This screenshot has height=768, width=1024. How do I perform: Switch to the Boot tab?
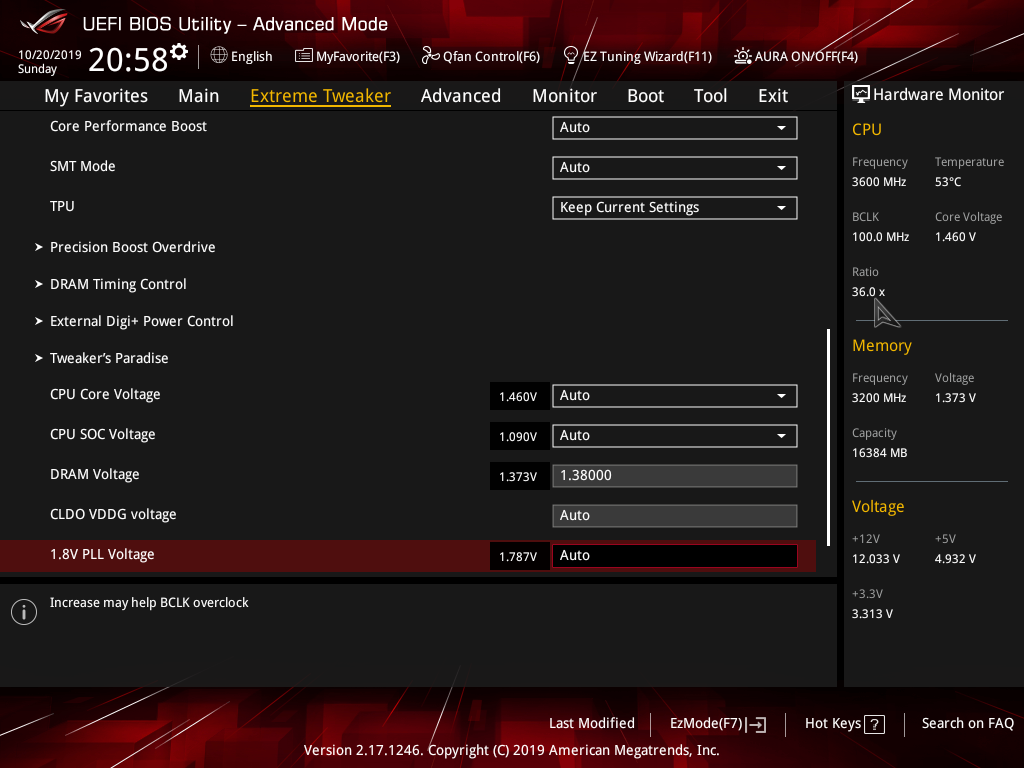[x=645, y=95]
